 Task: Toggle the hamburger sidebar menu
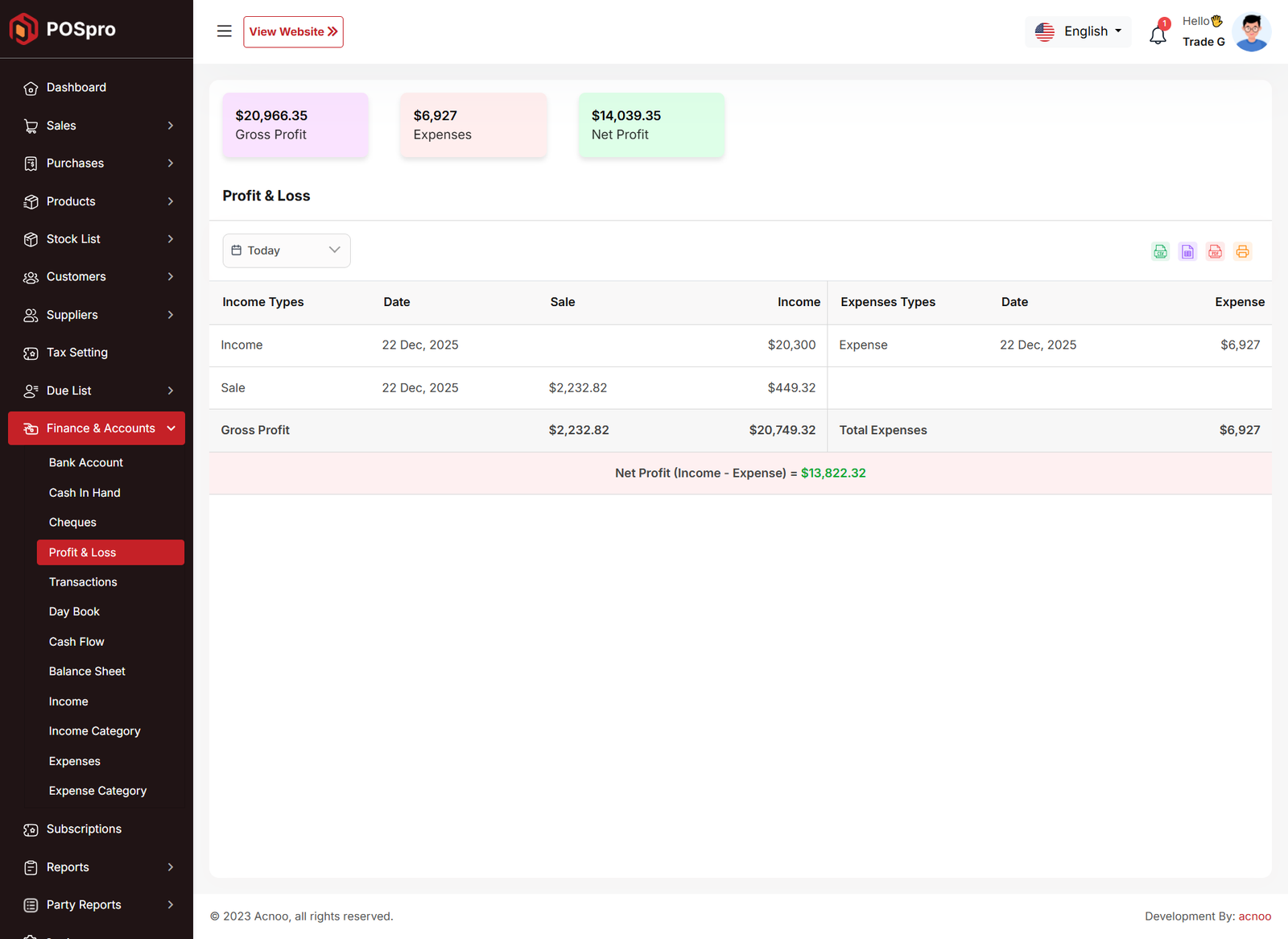[x=224, y=31]
